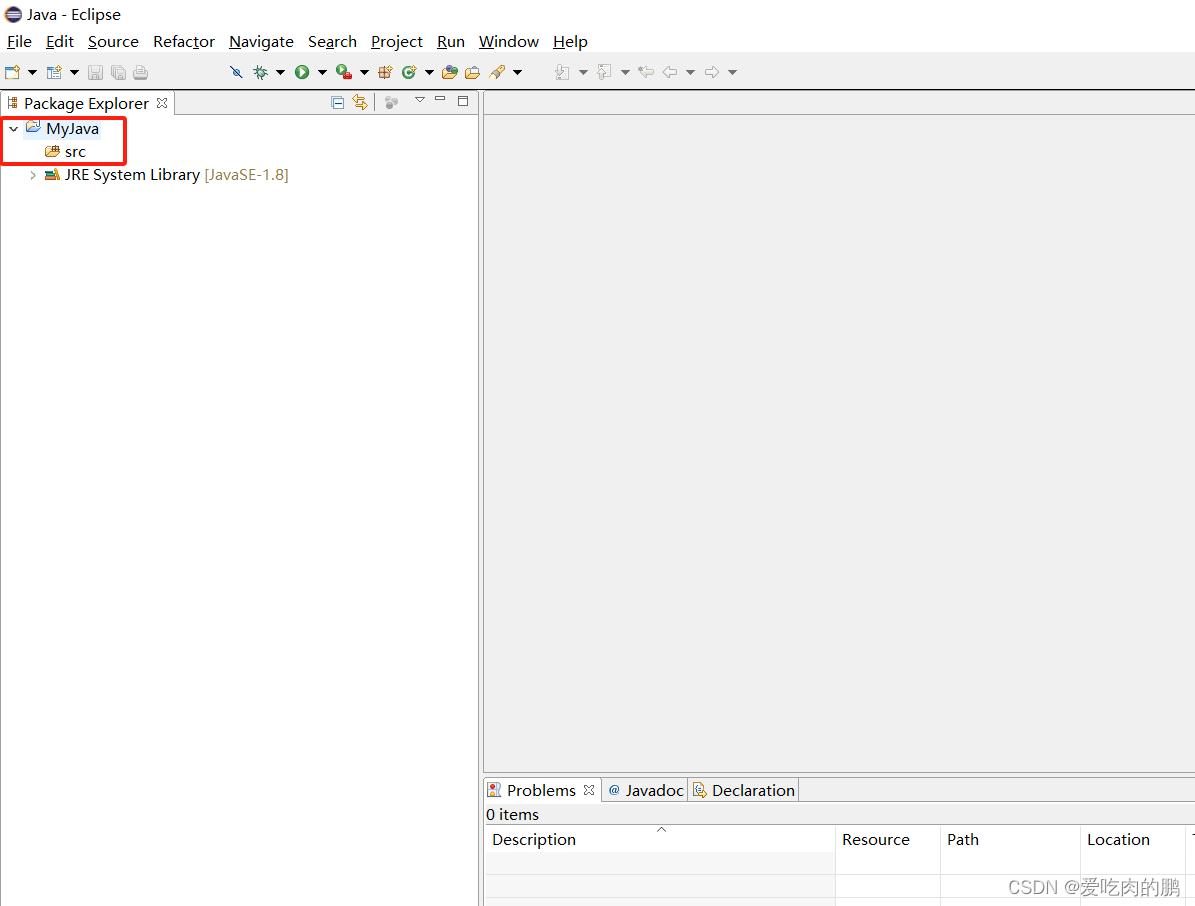Open the Run dropdown arrow

(322, 72)
